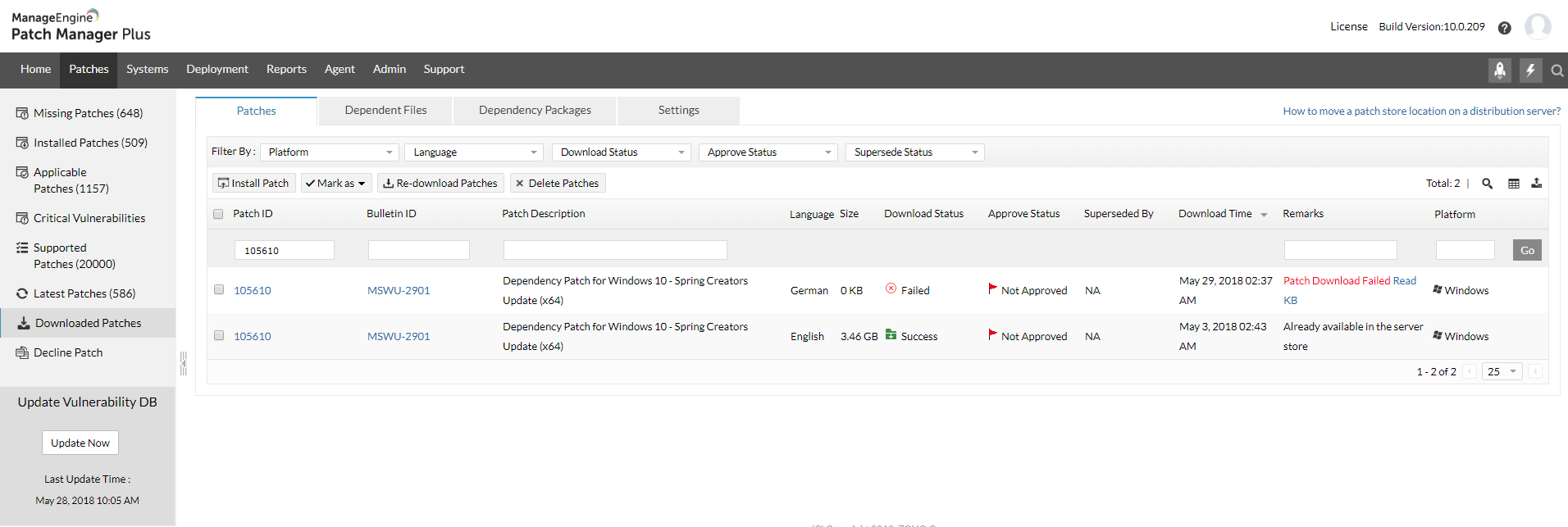This screenshot has height=527, width=1568.
Task: Open the Reports menu
Action: tap(286, 70)
